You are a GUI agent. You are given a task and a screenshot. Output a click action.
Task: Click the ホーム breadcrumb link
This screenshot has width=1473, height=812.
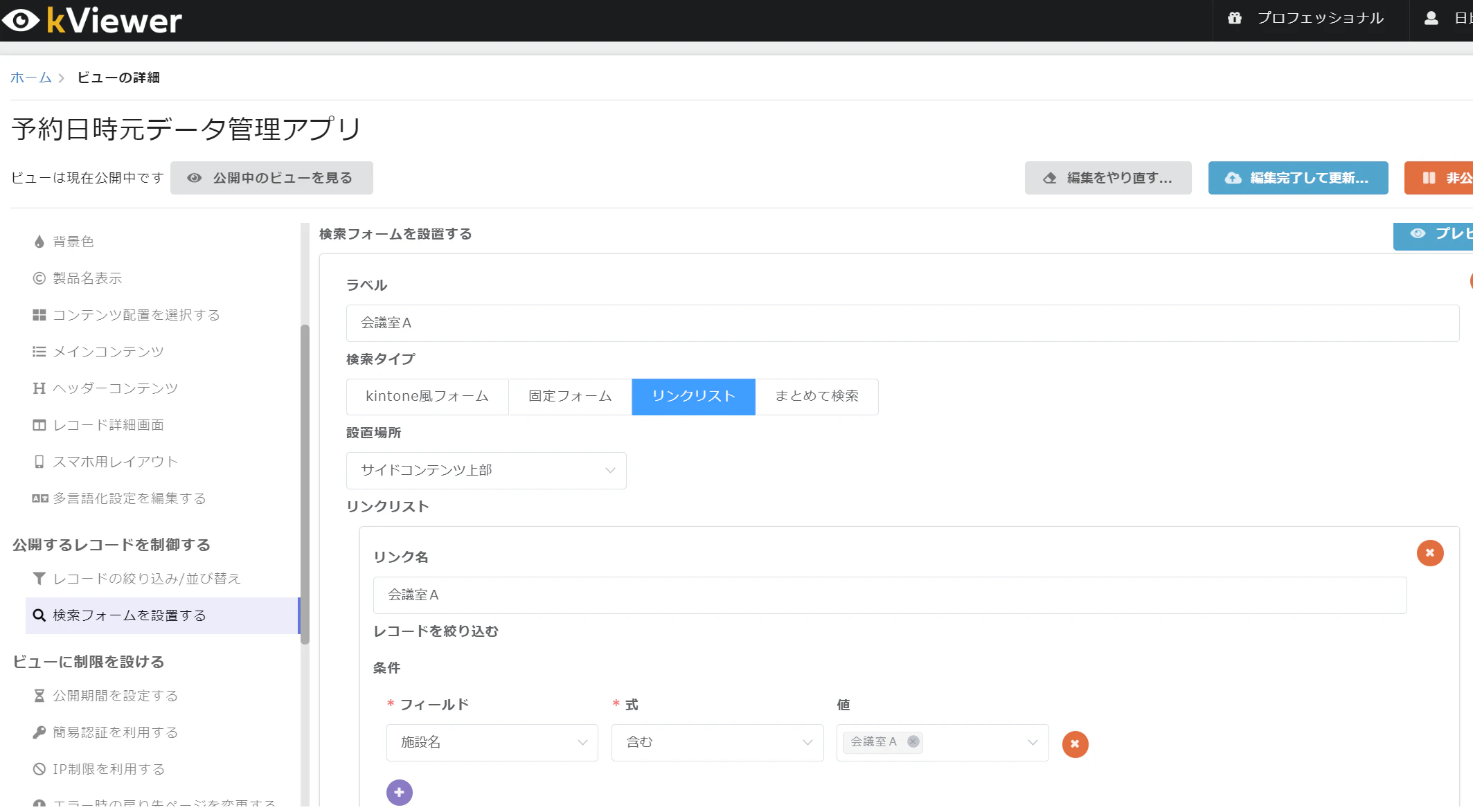pos(30,78)
